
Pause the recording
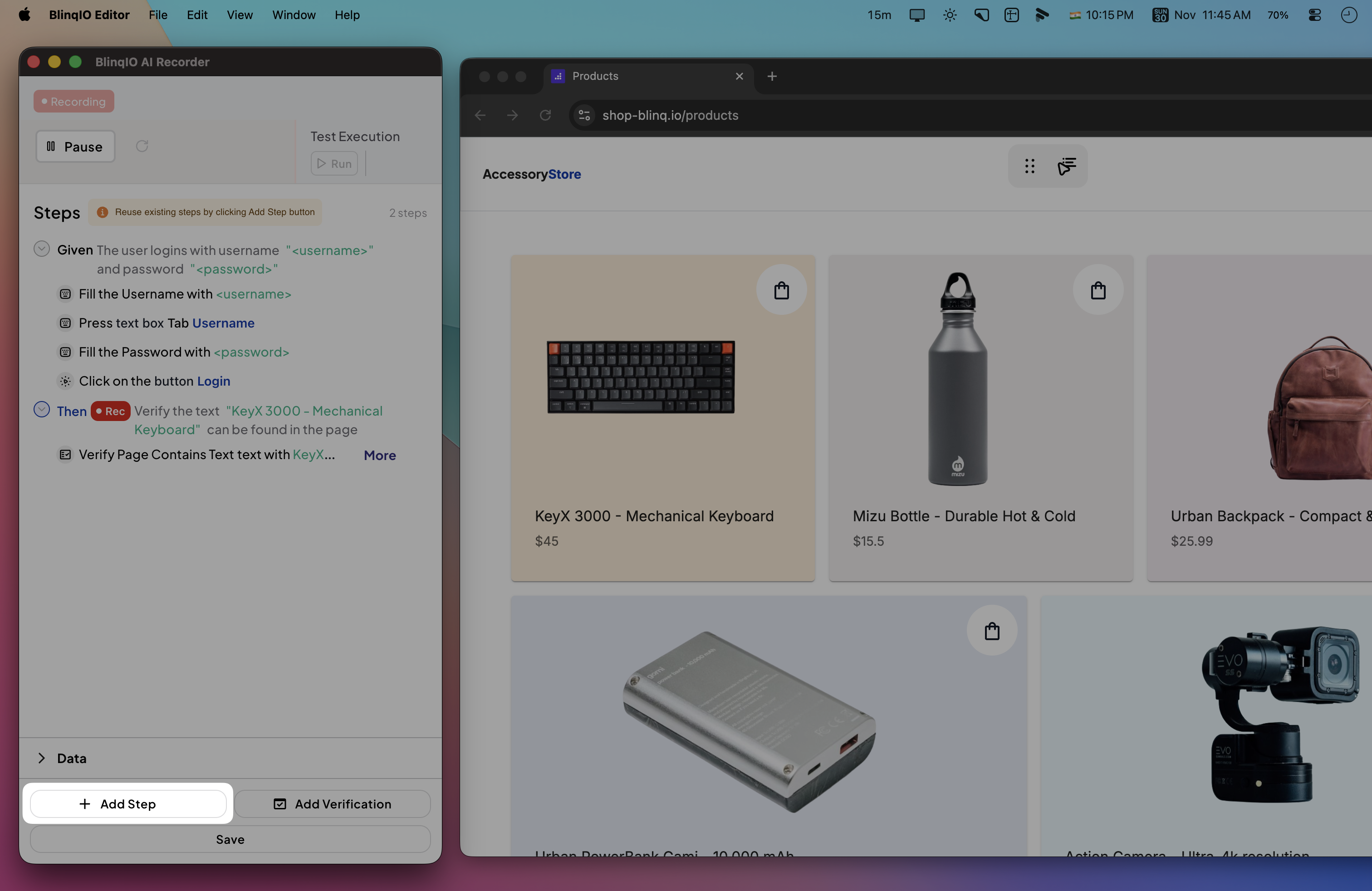tap(75, 147)
